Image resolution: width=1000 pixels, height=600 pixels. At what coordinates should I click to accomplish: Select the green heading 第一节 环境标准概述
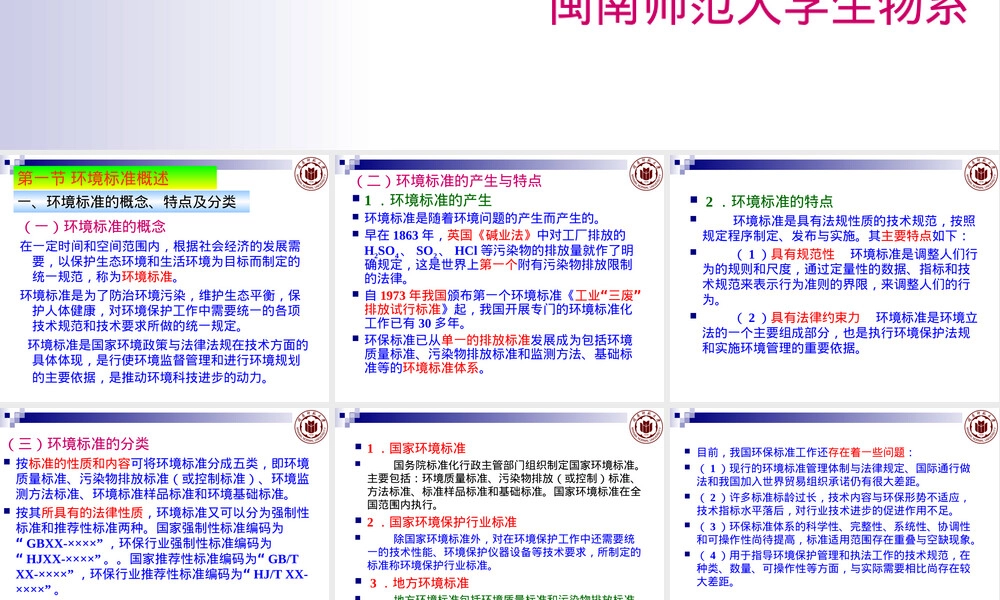click(x=115, y=178)
